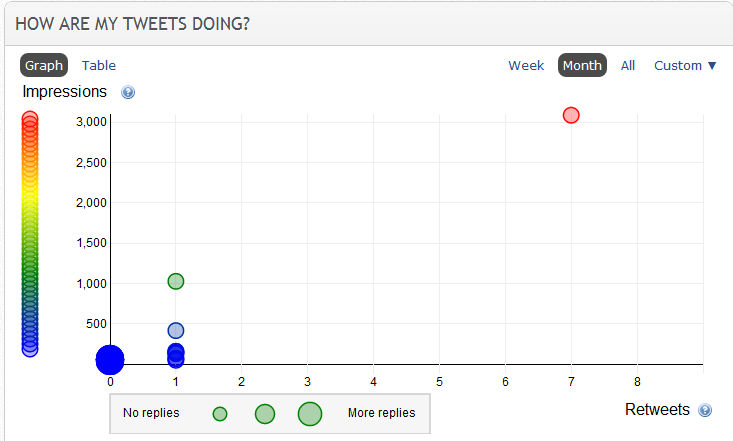Show All time tweet data
Viewport: 733px width, 441px height.
click(x=628, y=65)
